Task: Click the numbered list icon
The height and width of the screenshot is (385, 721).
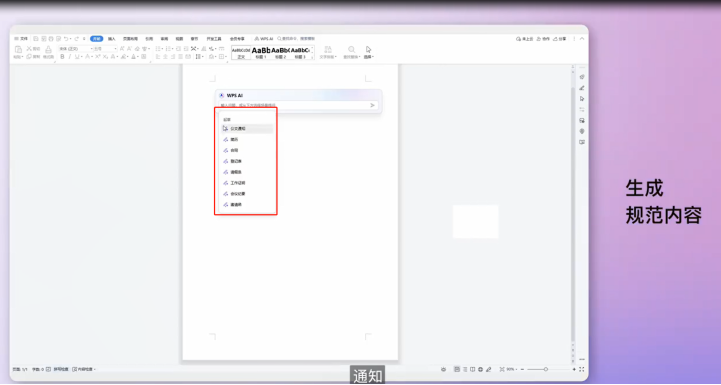Action: (168, 49)
